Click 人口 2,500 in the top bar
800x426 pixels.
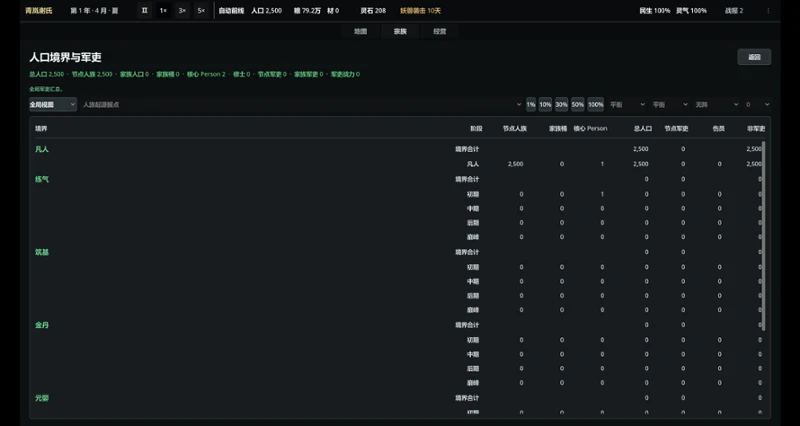tap(266, 10)
